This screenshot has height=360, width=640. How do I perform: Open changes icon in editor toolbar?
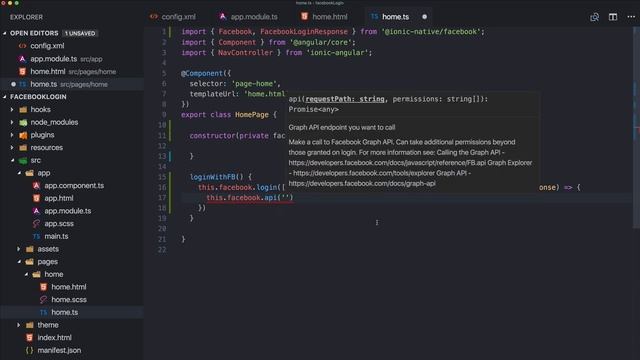[594, 17]
